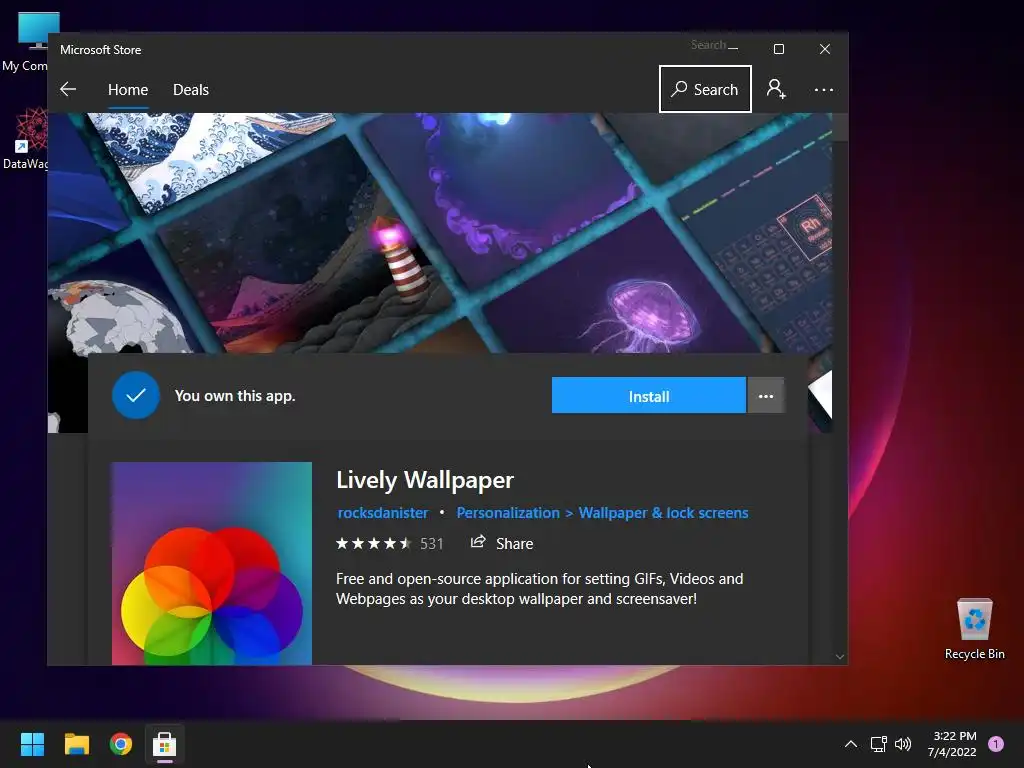This screenshot has width=1024, height=768.
Task: Open the Windows Start menu
Action: pyautogui.click(x=32, y=744)
